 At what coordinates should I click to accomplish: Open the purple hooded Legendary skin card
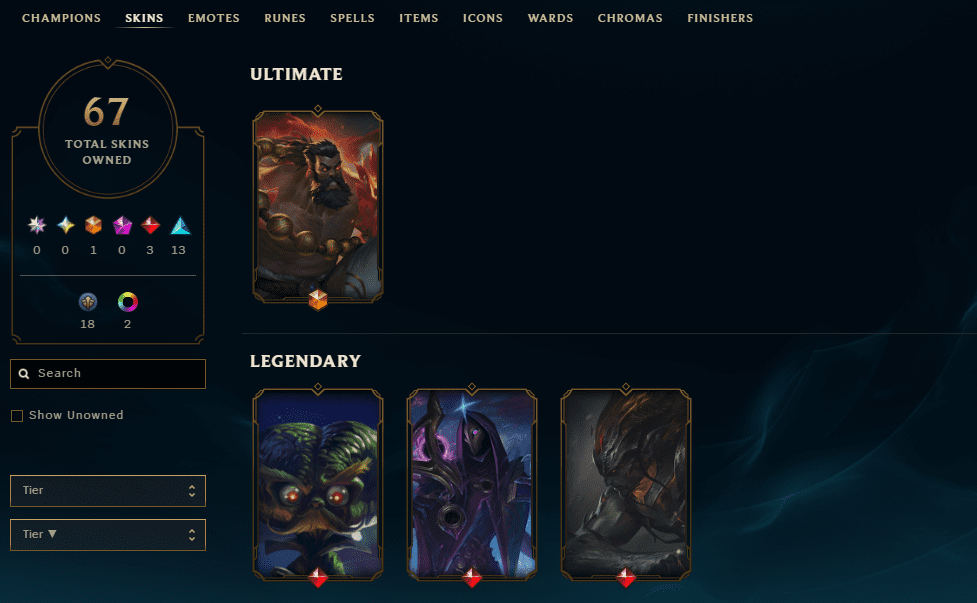(472, 485)
